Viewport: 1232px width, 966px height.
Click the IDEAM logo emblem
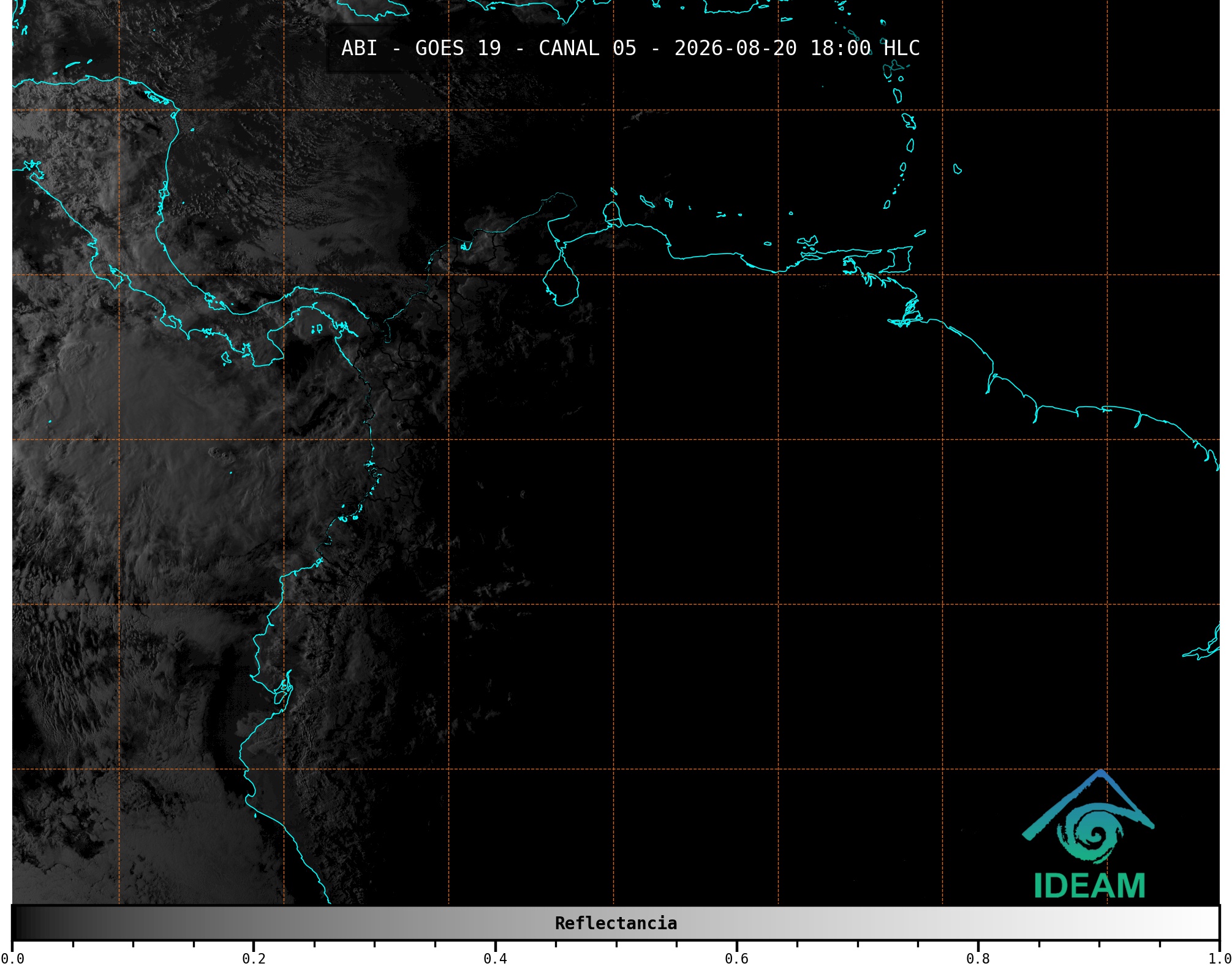click(x=1088, y=816)
